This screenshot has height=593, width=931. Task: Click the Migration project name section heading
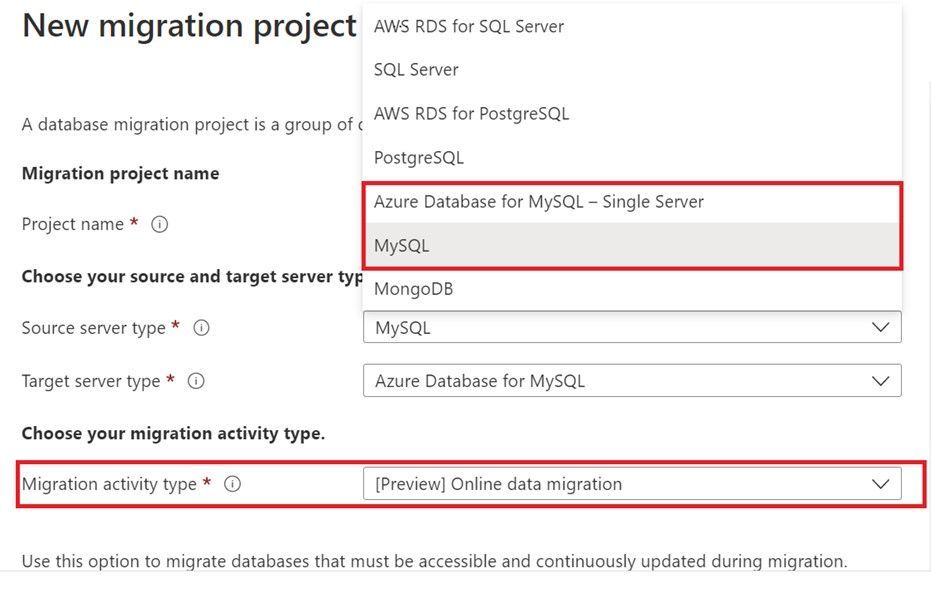click(120, 173)
